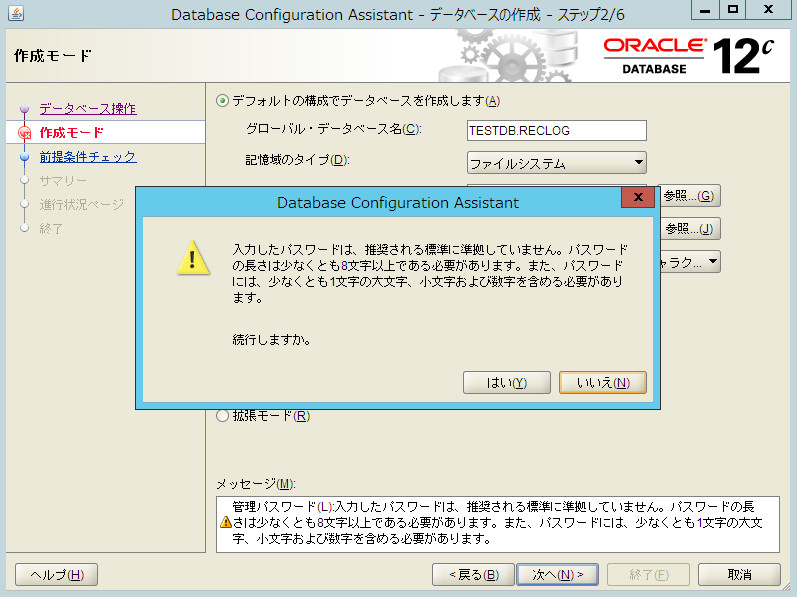Image resolution: width=797 pixels, height=597 pixels.
Task: Click 参照...(G) browse button
Action: 689,196
